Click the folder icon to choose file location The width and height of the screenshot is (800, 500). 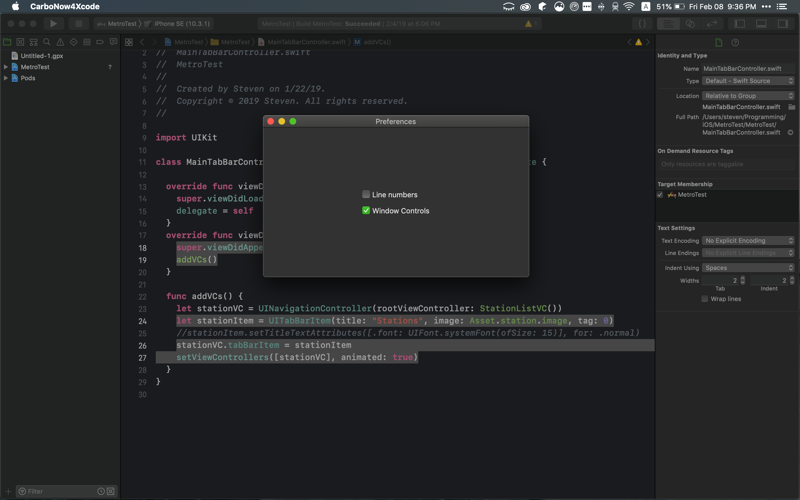coord(791,107)
